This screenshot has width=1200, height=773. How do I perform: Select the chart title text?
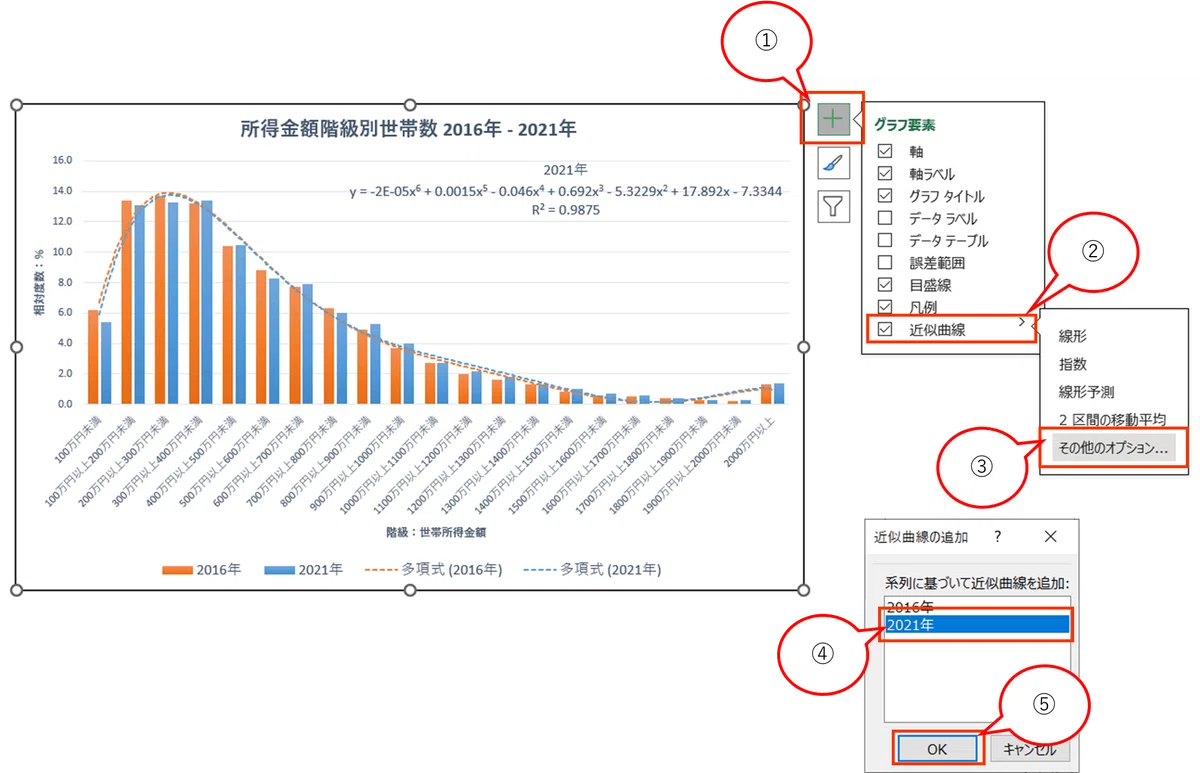click(x=409, y=129)
